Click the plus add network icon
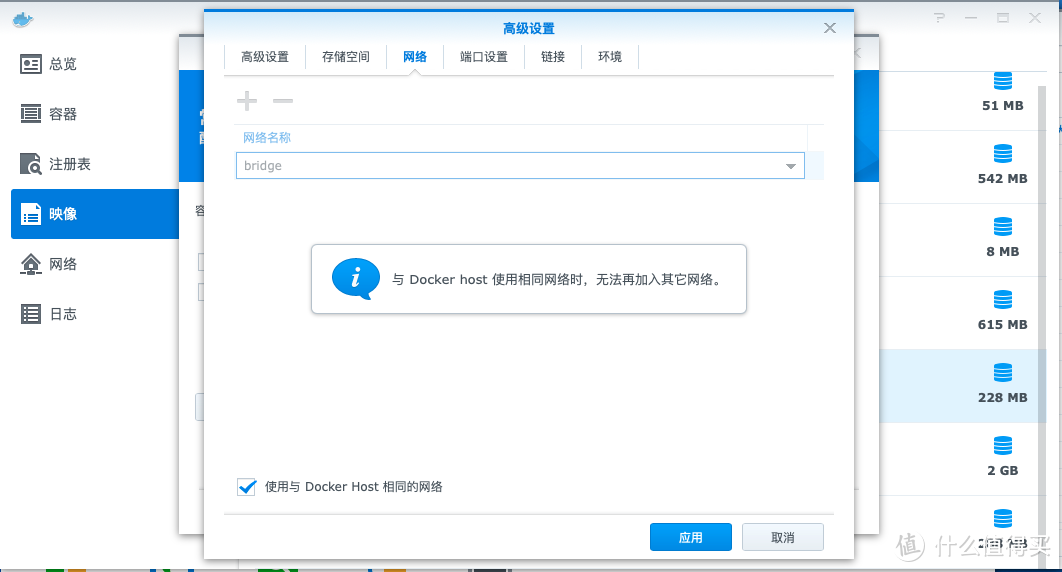This screenshot has height=572, width=1062. (247, 101)
